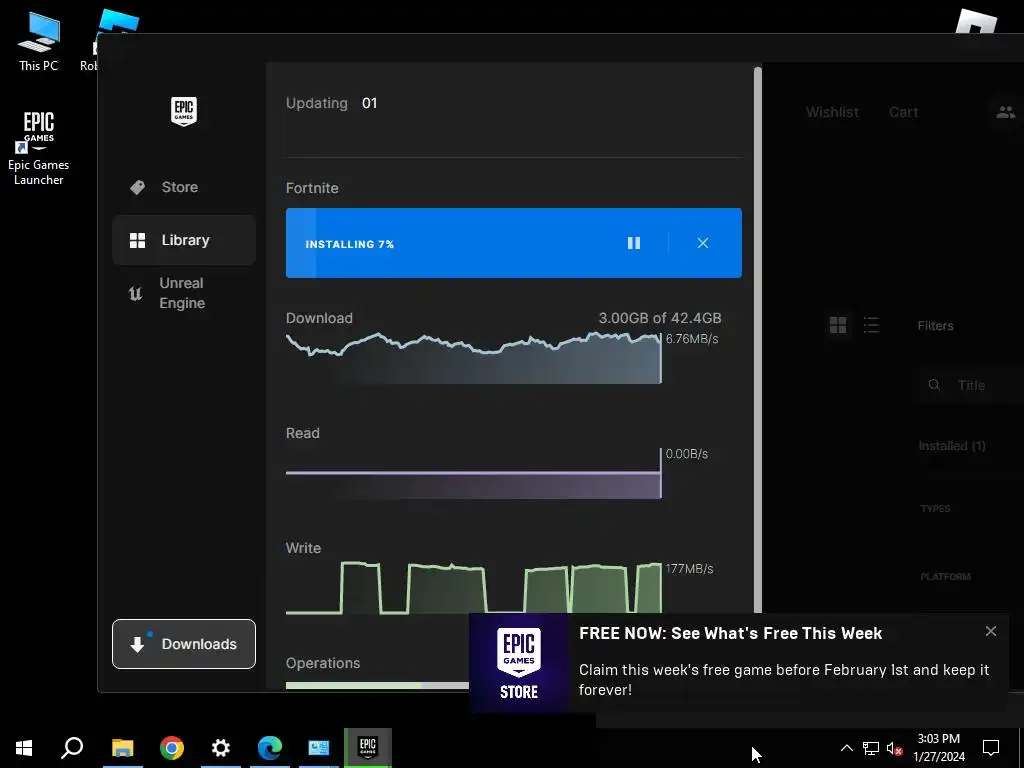Open the notification center icon

click(991, 748)
